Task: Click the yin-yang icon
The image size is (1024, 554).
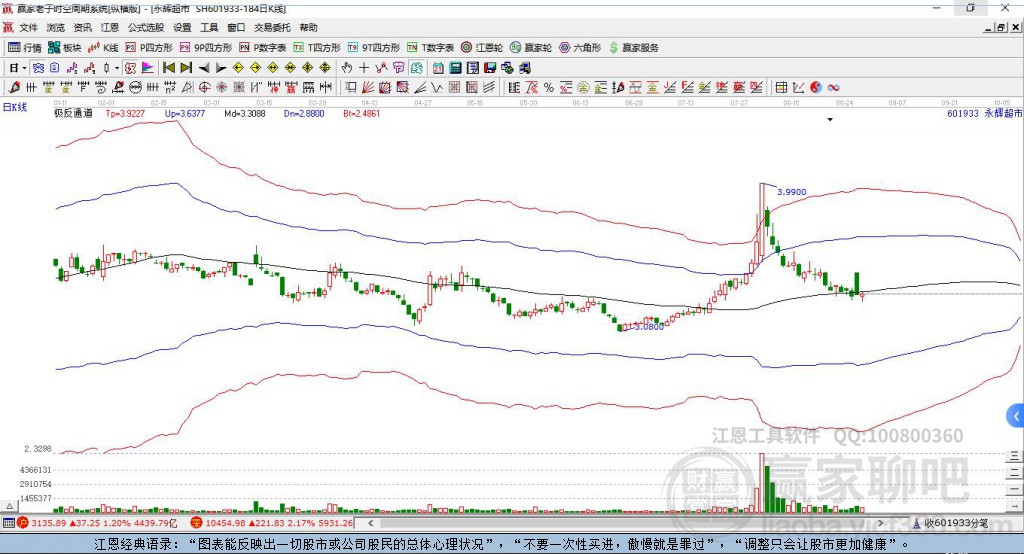Action: 816,88
